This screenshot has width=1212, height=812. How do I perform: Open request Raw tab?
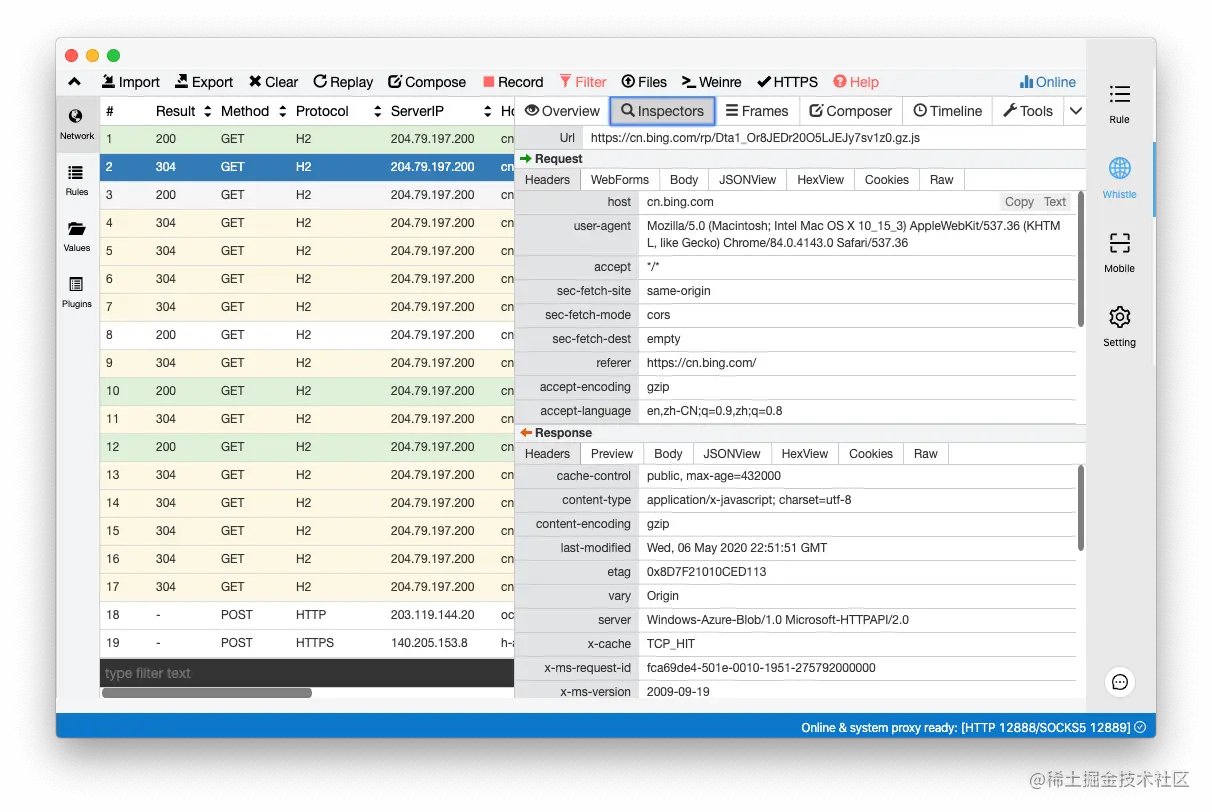click(x=942, y=180)
